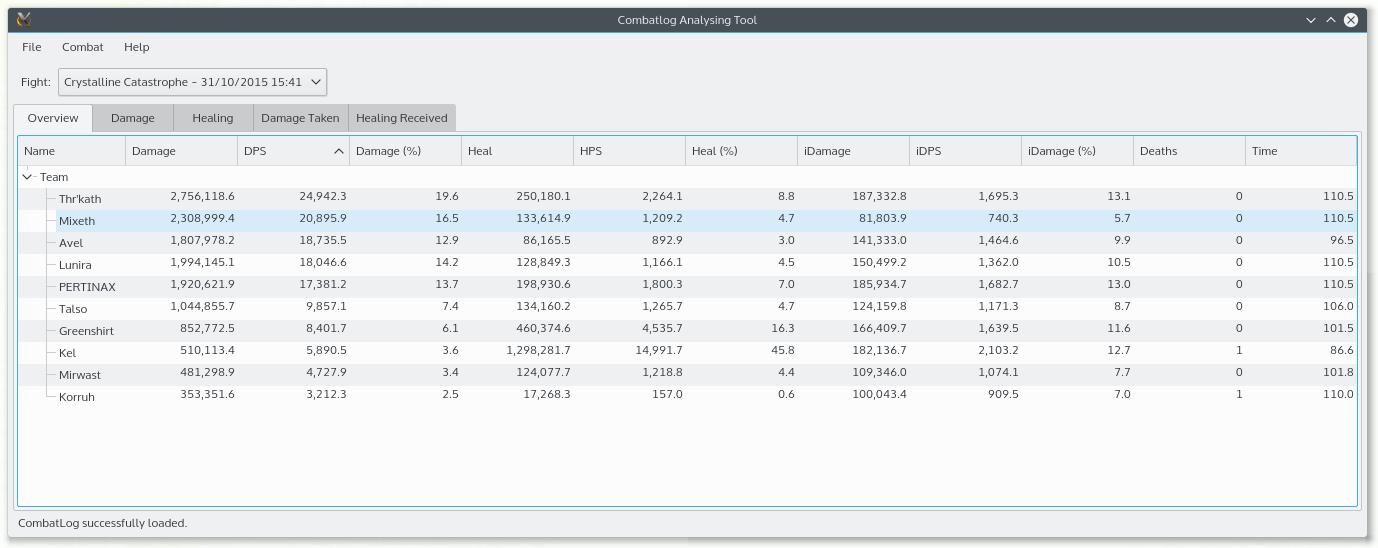Click PERTINAX's iDPS value 1,682.7
The image size is (1378, 548).
tap(998, 285)
